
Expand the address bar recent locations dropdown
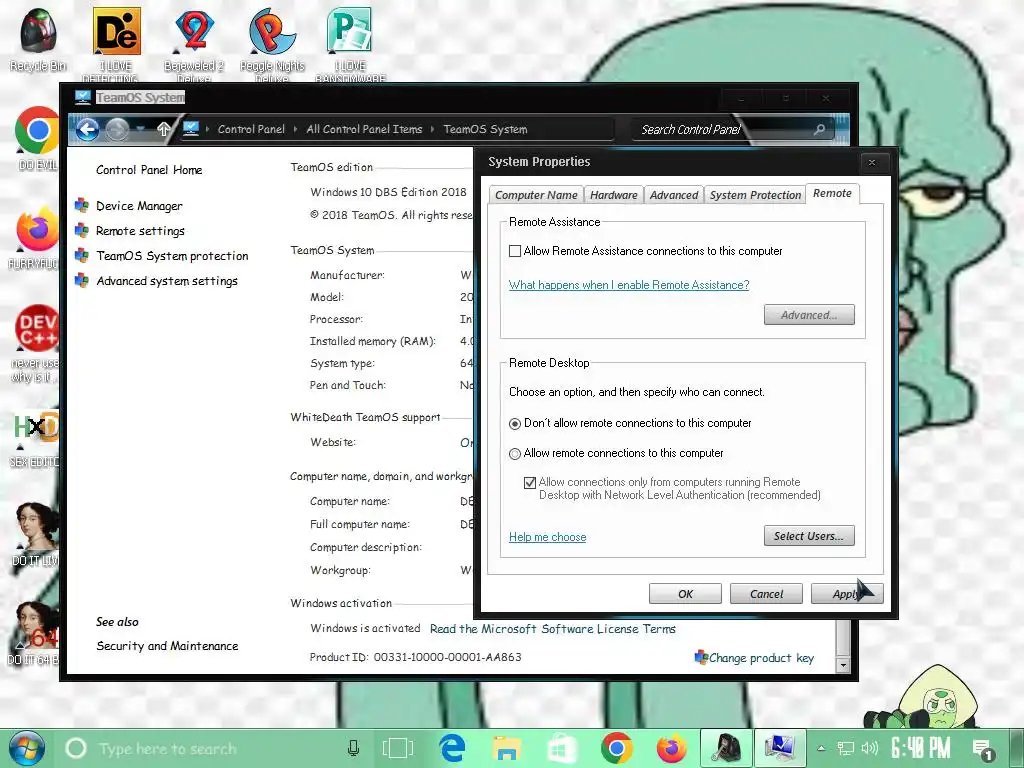point(141,129)
